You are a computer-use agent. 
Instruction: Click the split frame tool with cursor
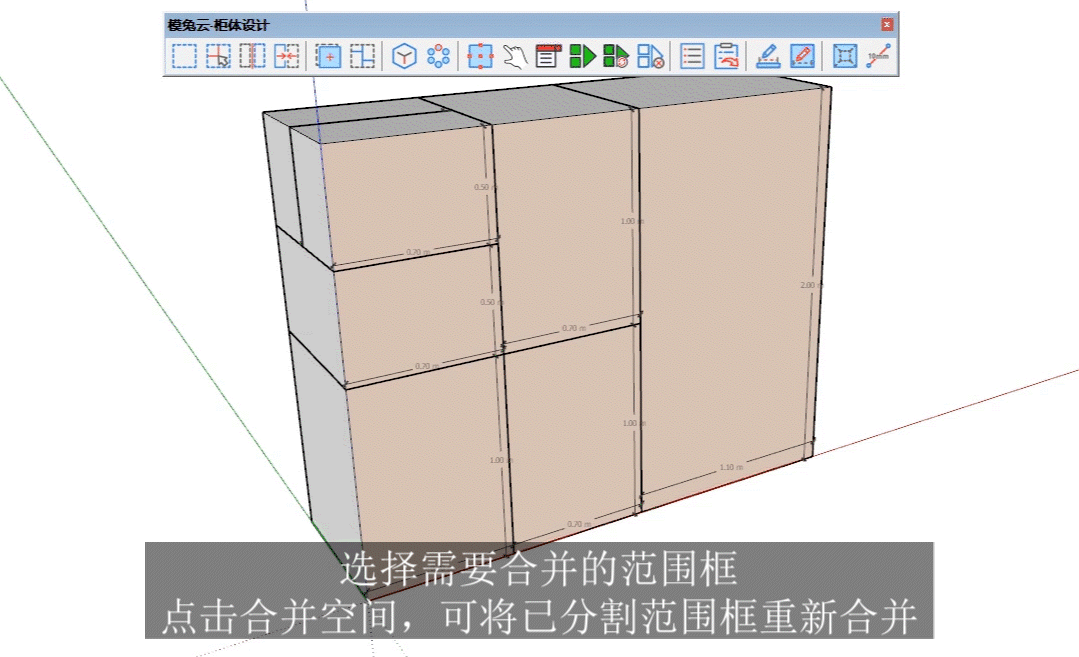click(218, 57)
